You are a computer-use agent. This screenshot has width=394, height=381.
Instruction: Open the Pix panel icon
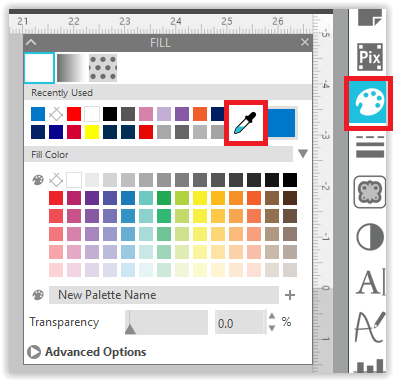point(370,57)
